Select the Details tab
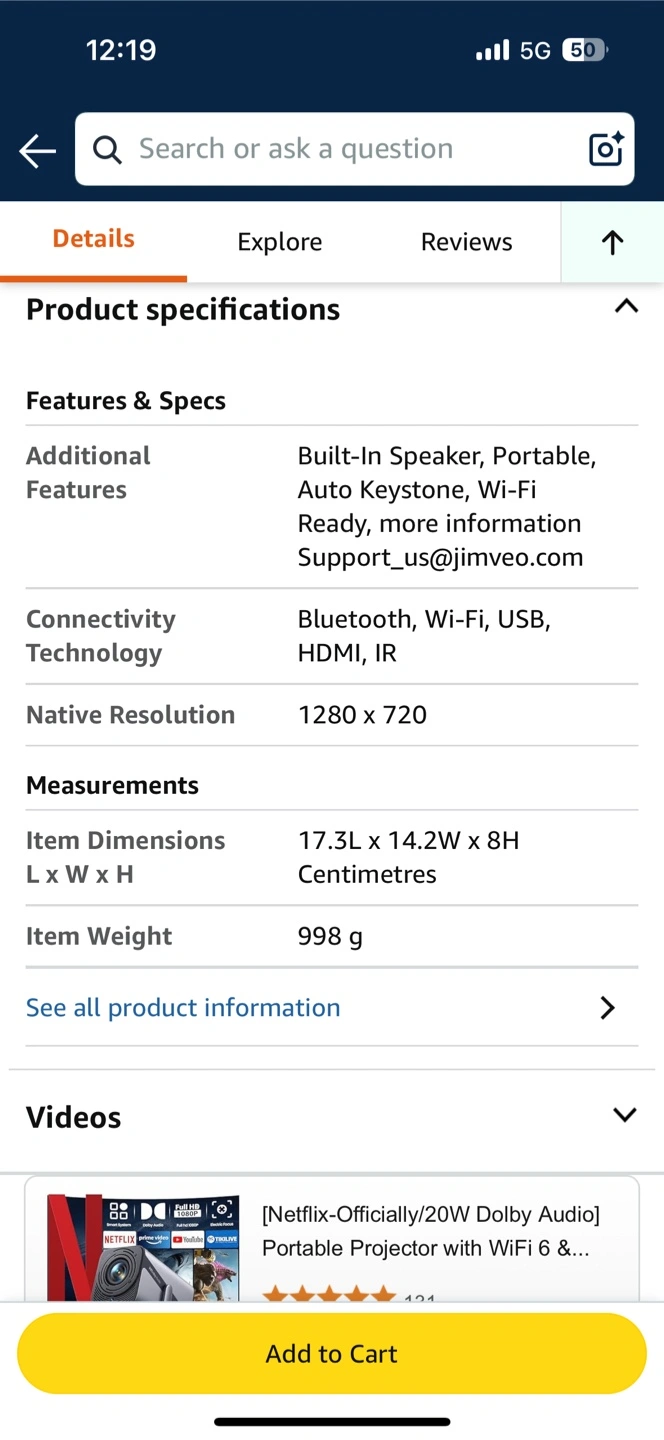This screenshot has height=1440, width=664. 93,239
